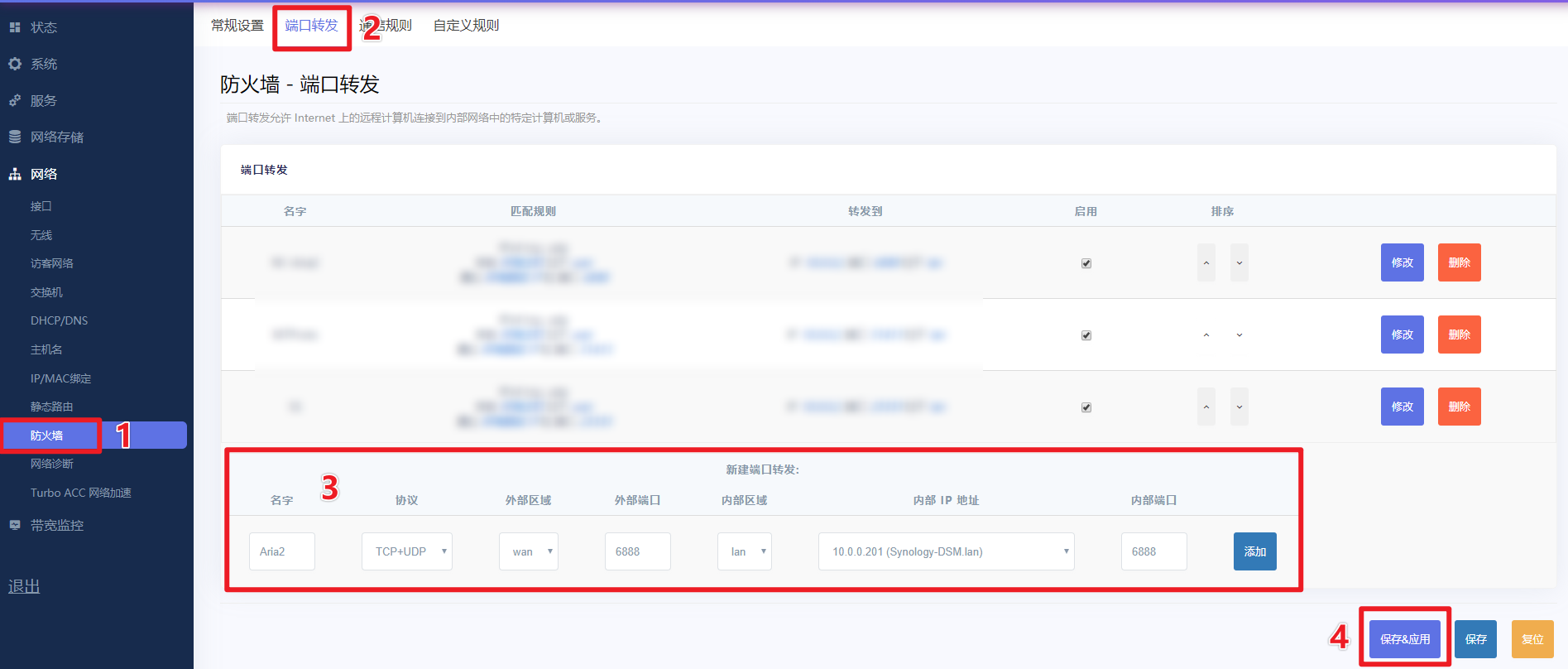Viewport: 1568px width, 669px height.
Task: Click 删除 for the third rule
Action: click(1460, 407)
